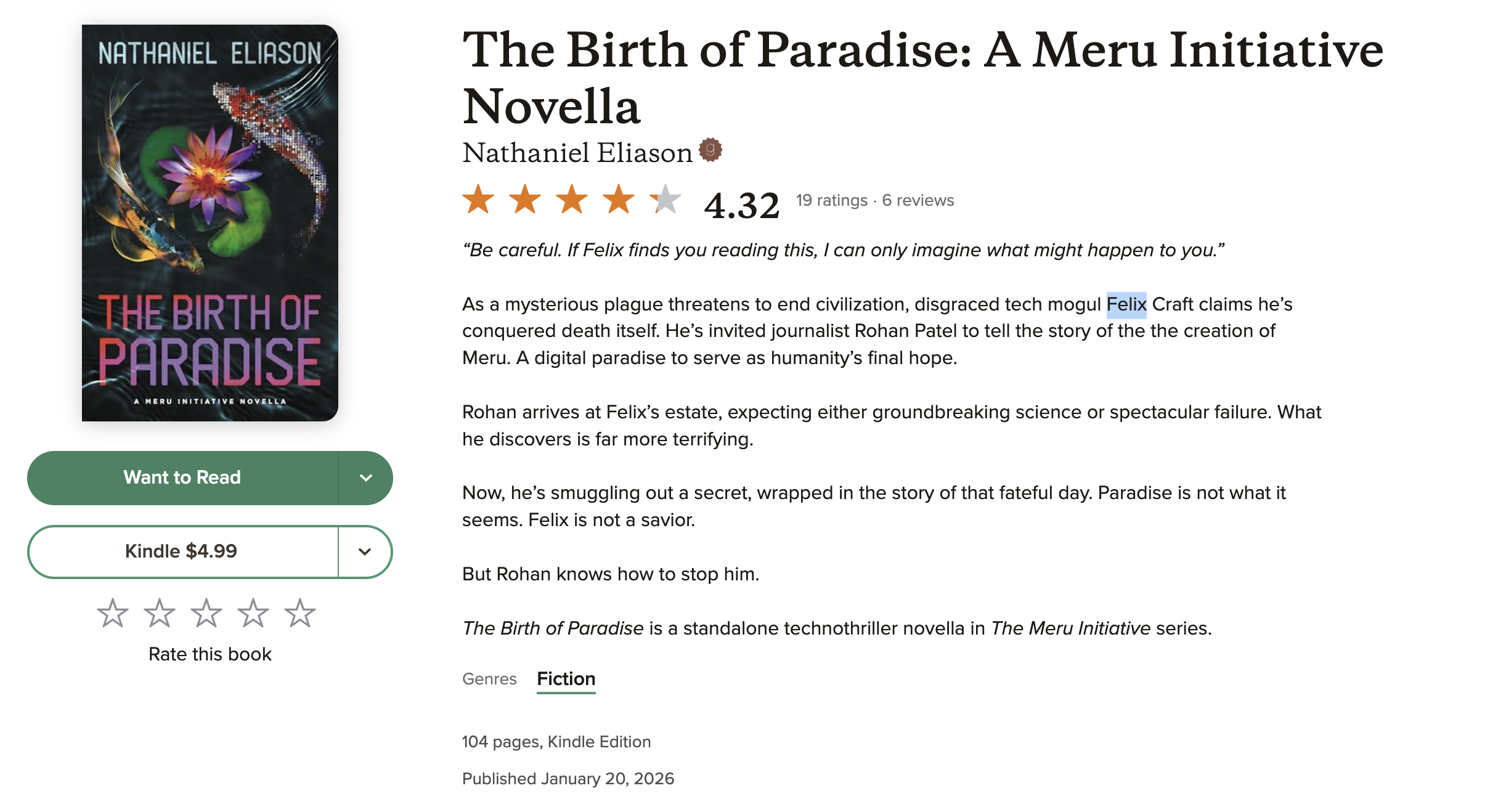Open the Fiction genre link
Viewport: 1506px width, 812px height.
(x=566, y=679)
